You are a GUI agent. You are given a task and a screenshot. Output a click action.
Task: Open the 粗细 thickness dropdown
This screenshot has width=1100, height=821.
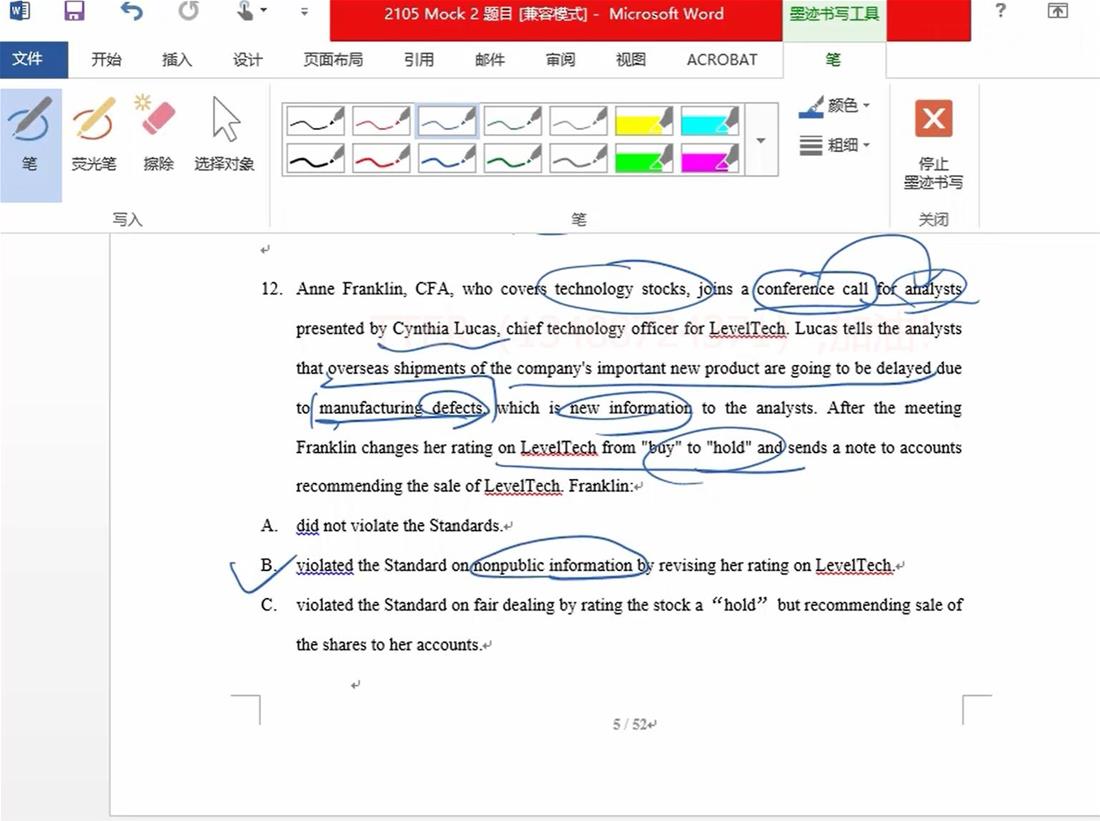pos(834,145)
